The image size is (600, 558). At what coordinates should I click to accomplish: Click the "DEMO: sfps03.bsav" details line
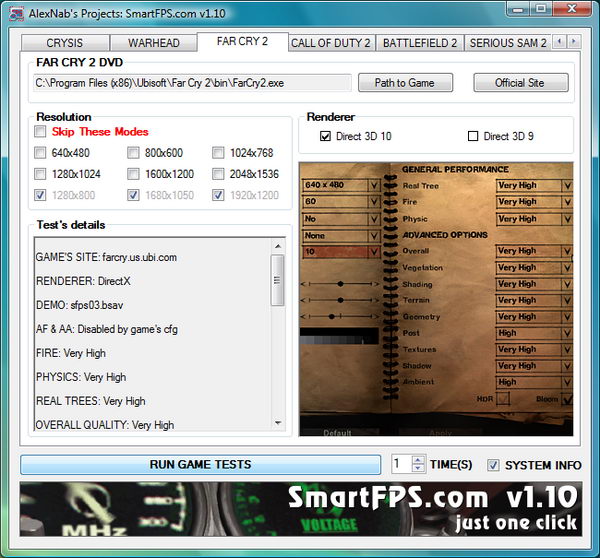80,305
